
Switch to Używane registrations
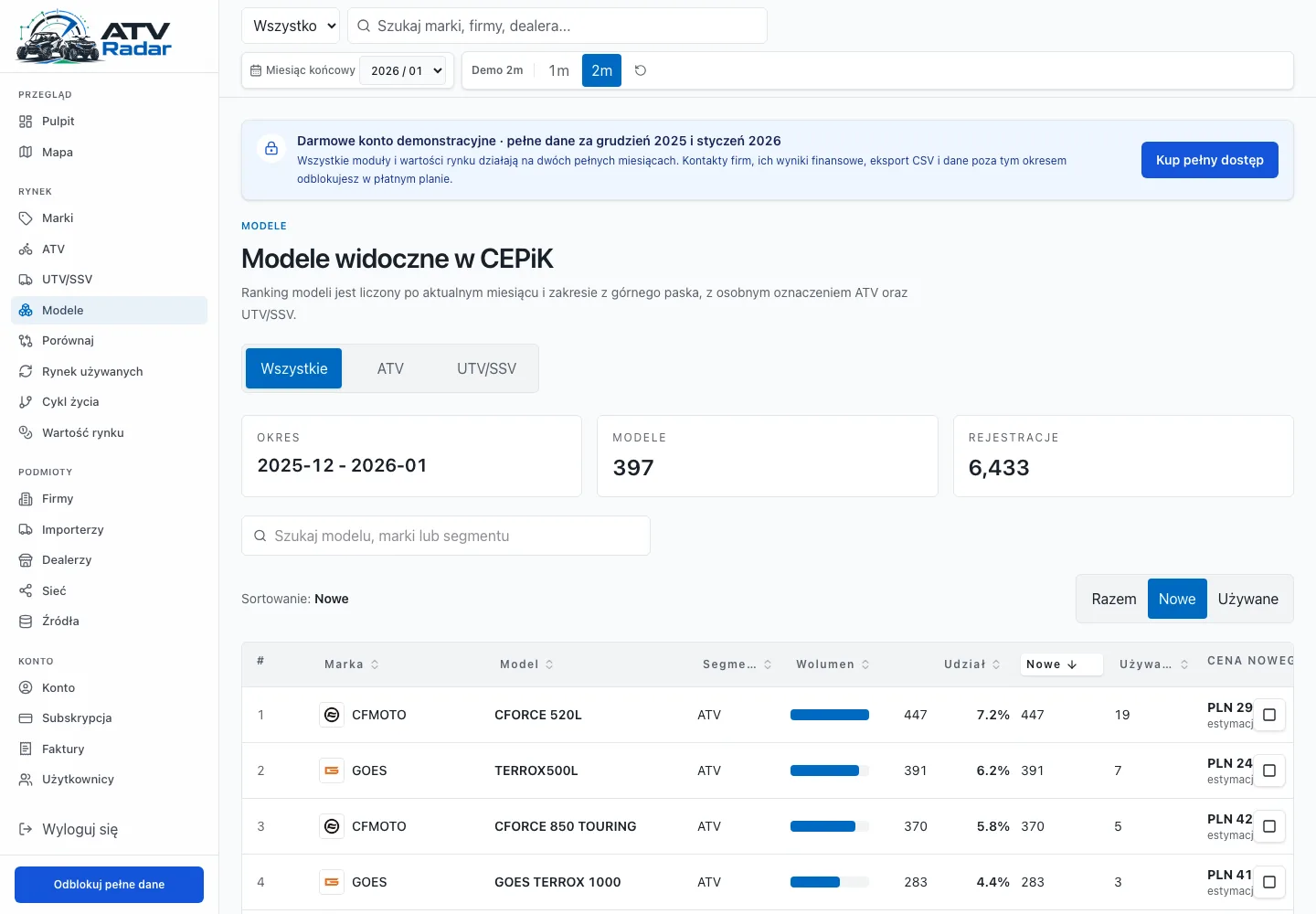[1247, 599]
